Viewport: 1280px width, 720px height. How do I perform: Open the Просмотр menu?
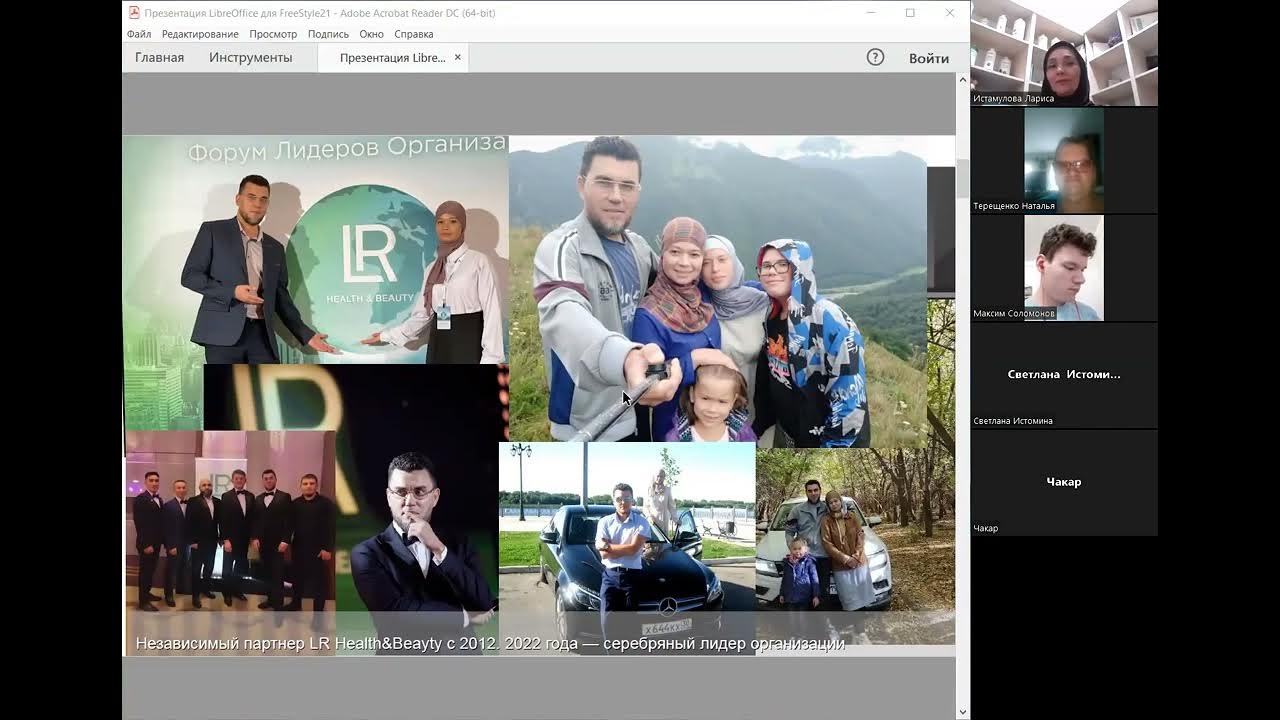(273, 34)
